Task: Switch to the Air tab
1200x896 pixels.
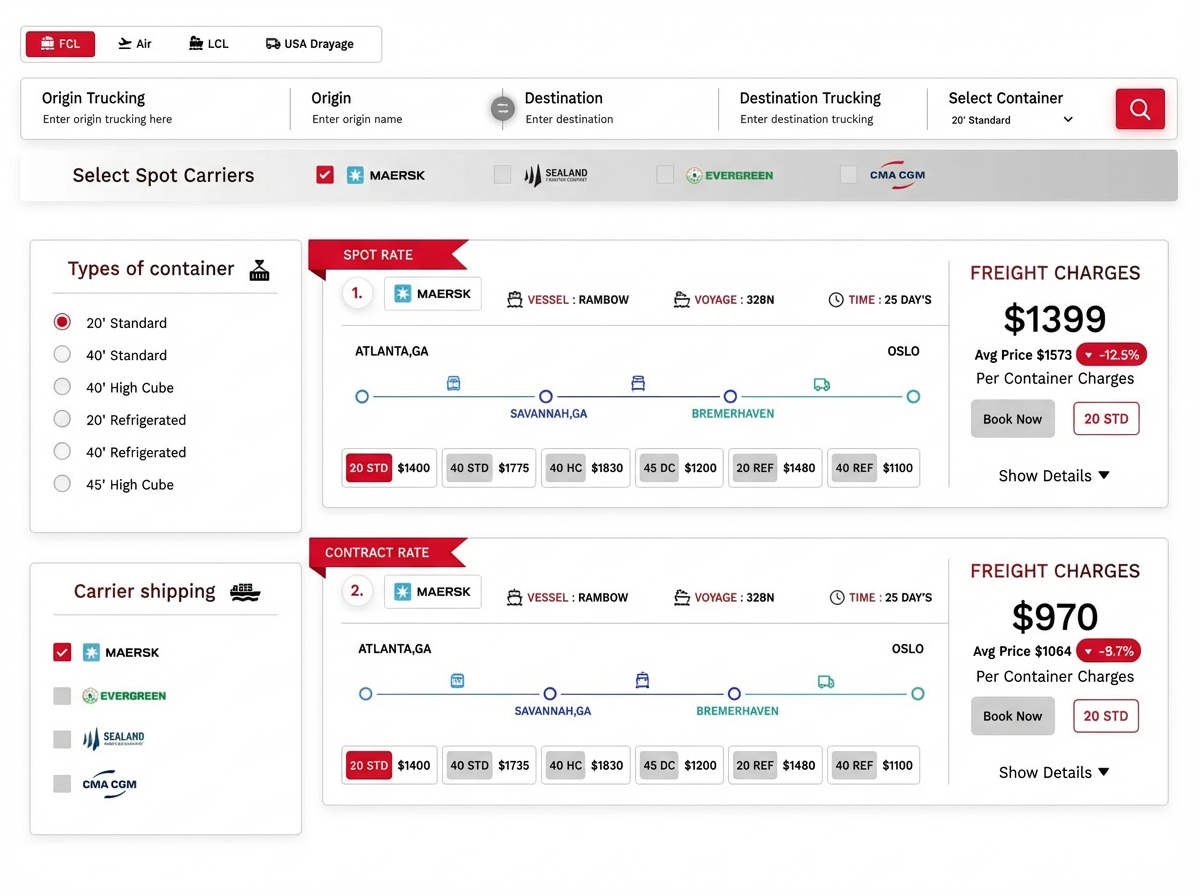Action: coord(135,44)
